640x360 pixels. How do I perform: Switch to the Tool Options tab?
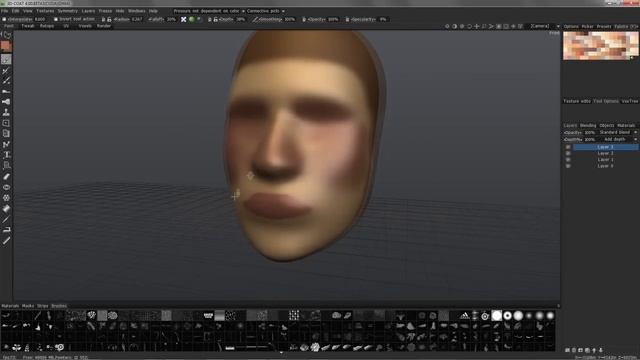coord(606,101)
